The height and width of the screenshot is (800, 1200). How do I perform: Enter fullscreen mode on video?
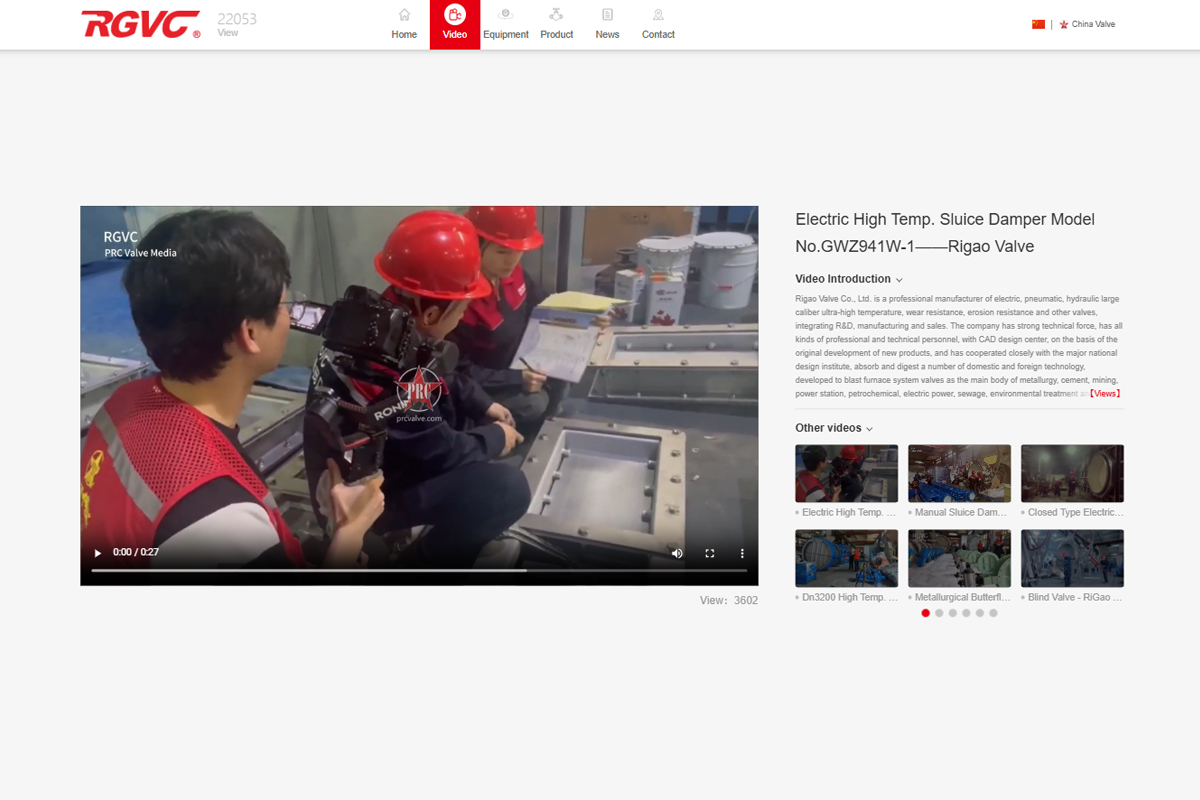(710, 553)
